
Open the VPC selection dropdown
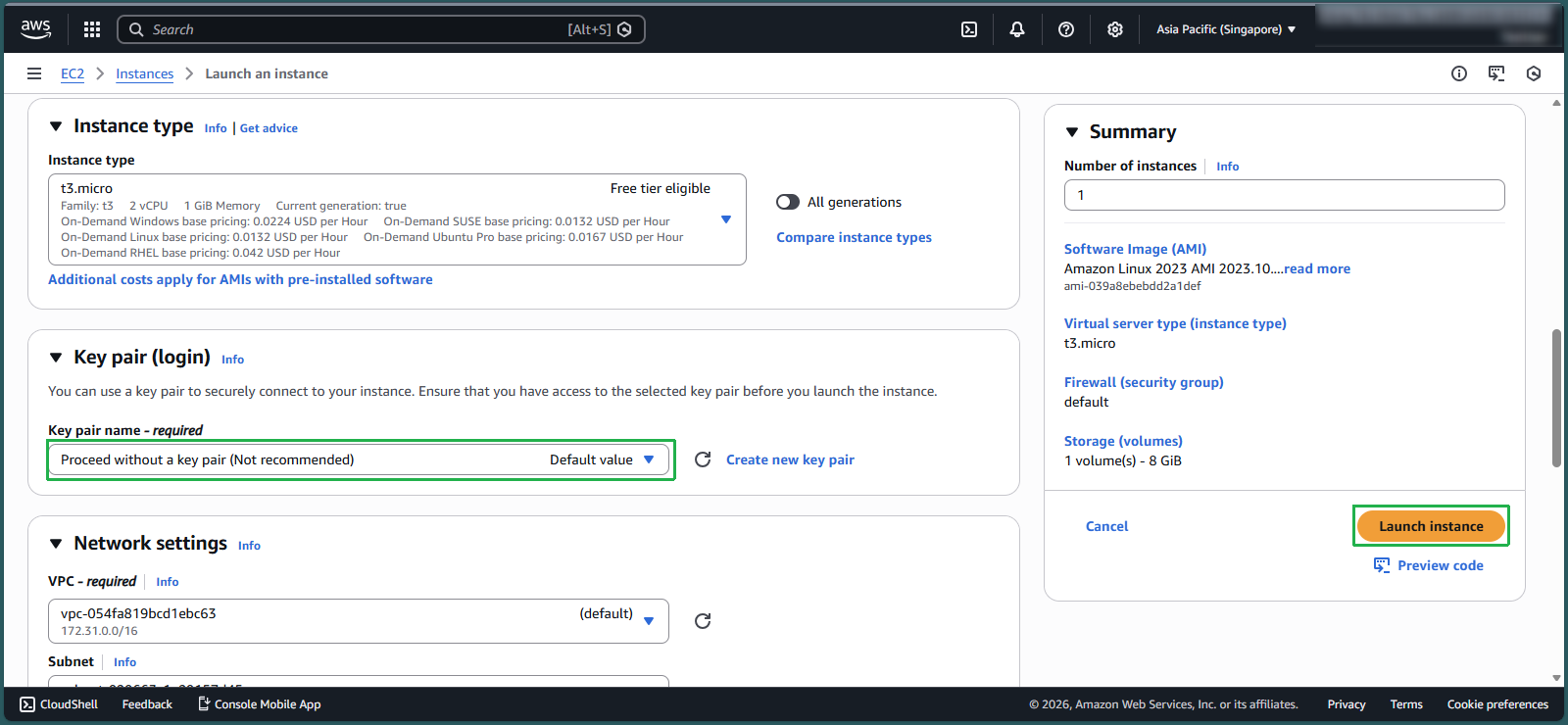pyautogui.click(x=359, y=621)
